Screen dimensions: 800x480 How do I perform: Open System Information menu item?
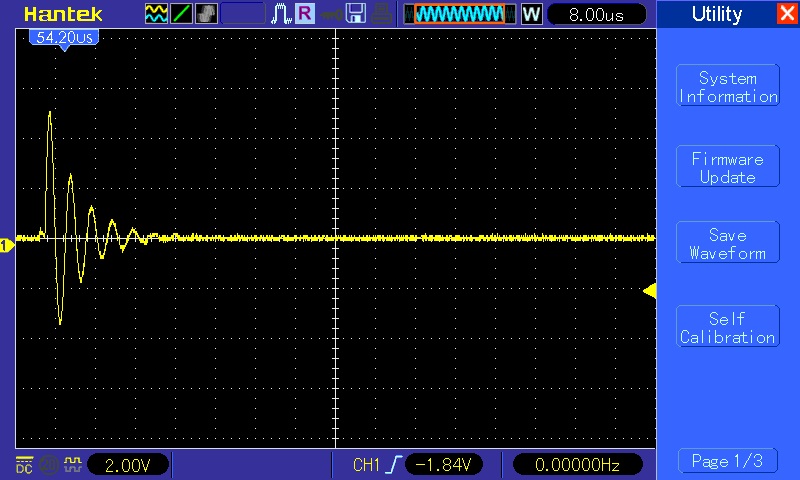click(727, 88)
